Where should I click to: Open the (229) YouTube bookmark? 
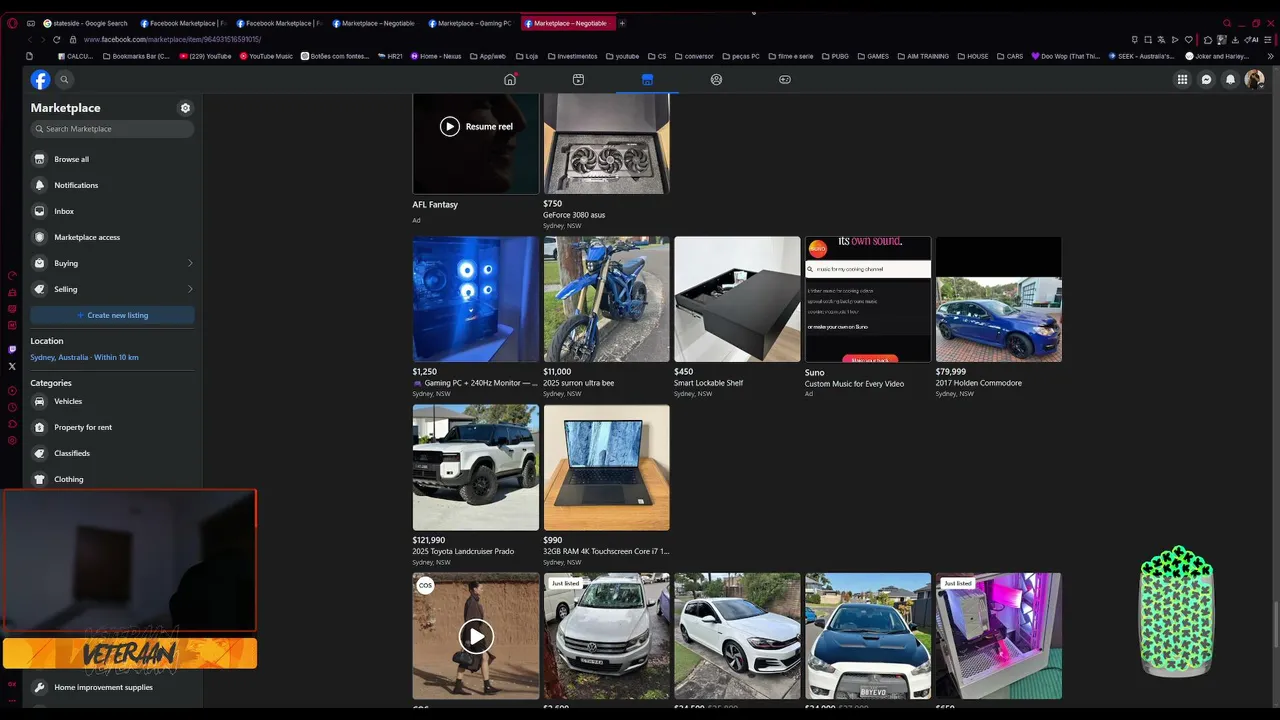pyautogui.click(x=205, y=56)
